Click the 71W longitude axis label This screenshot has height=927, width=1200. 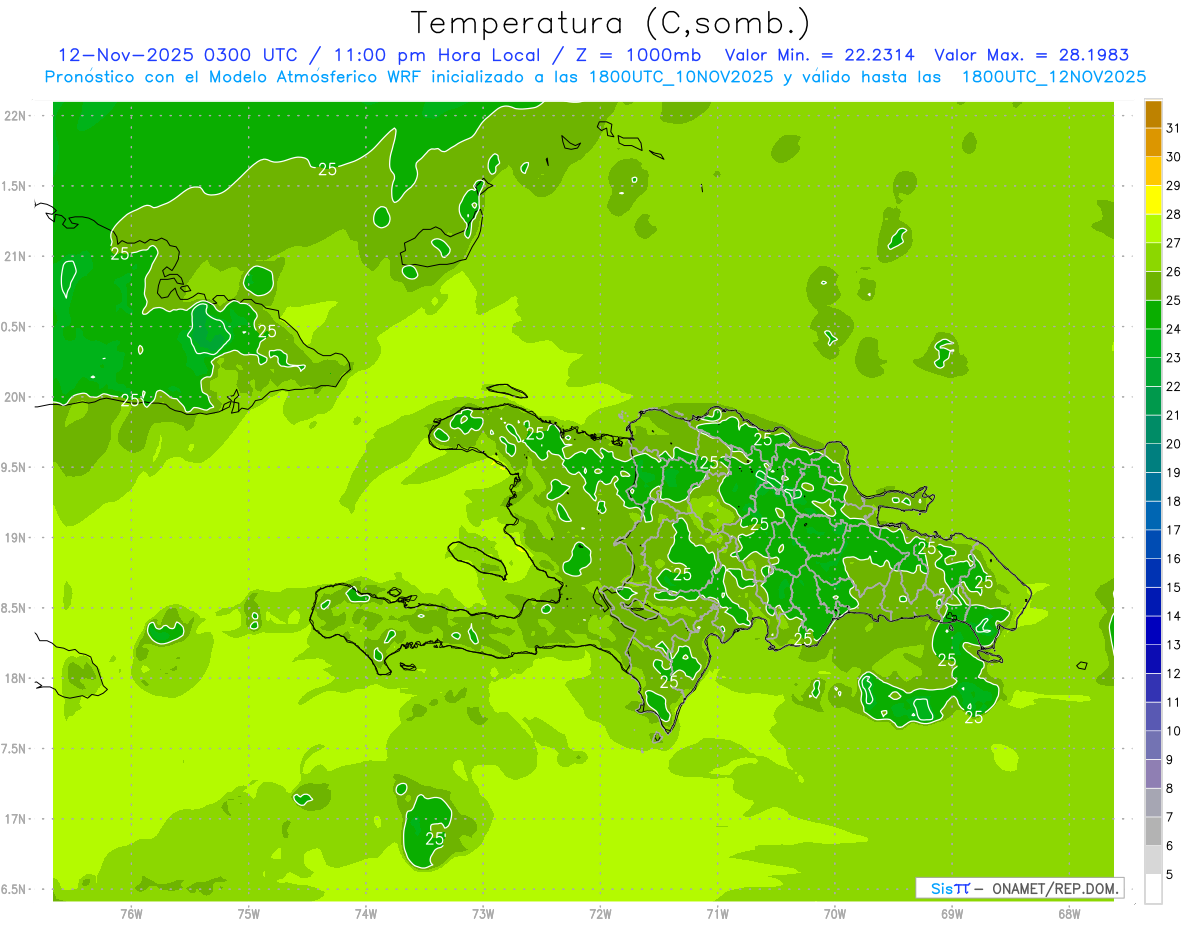pyautogui.click(x=717, y=913)
